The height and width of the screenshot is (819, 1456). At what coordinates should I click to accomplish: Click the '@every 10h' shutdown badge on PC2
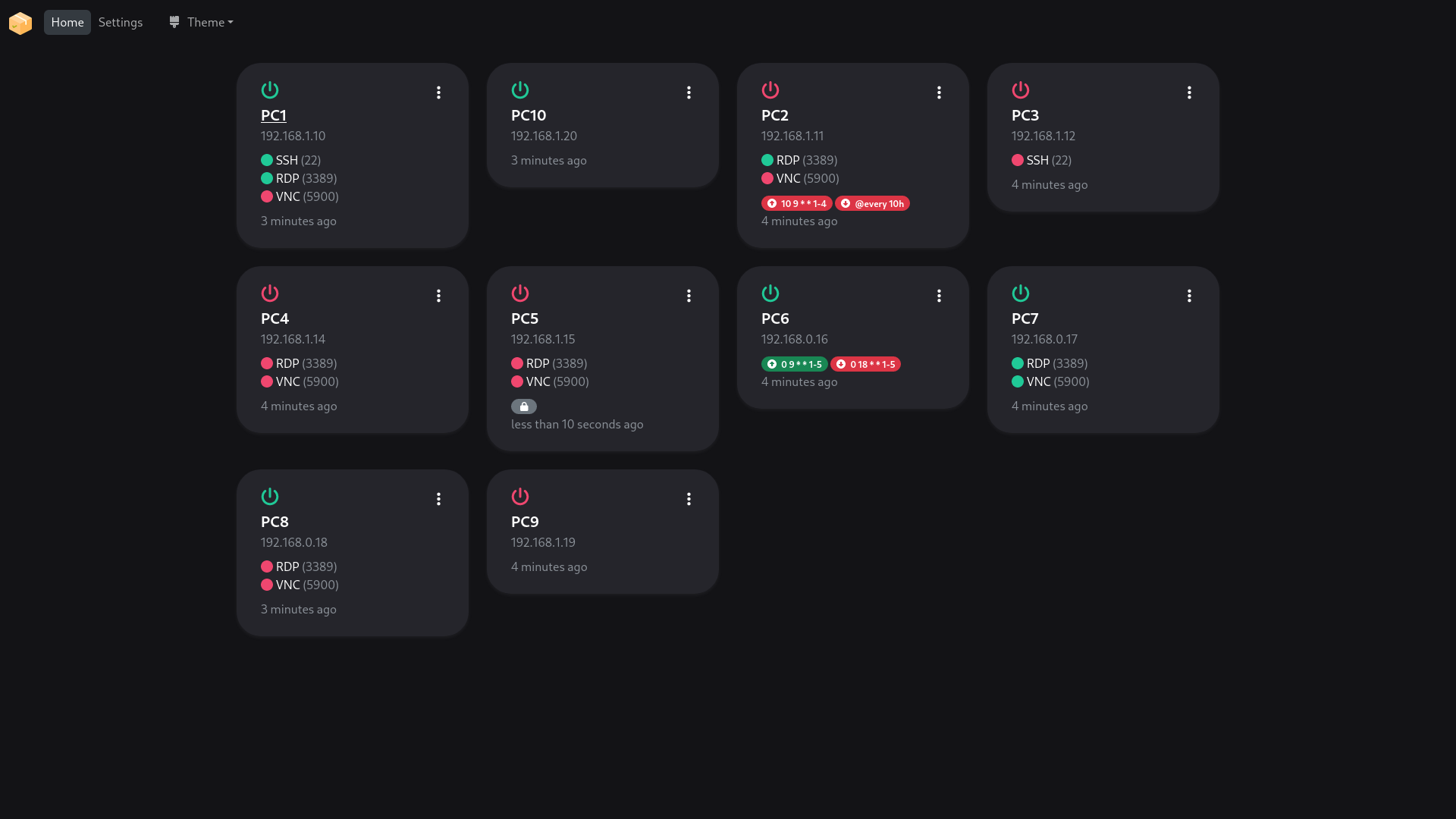point(872,204)
